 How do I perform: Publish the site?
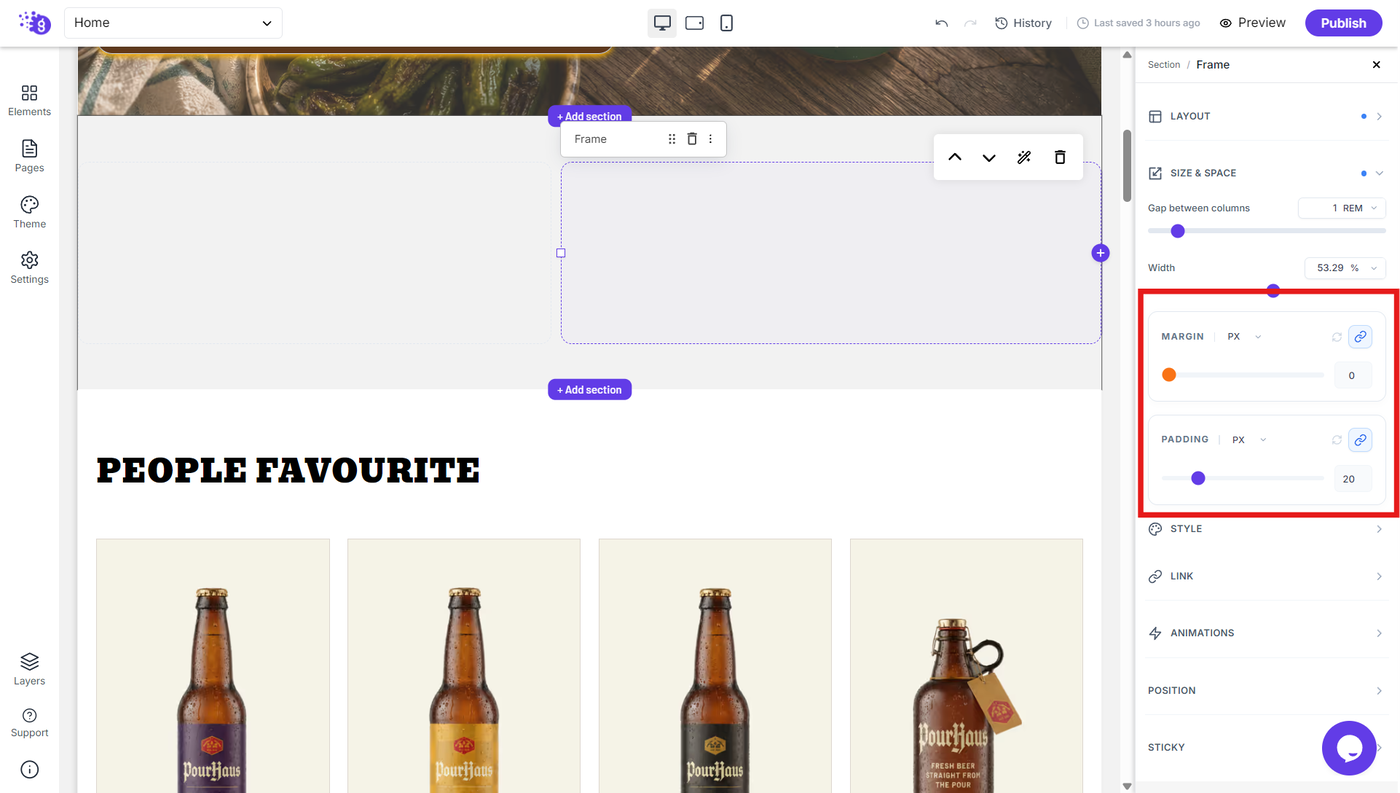click(1343, 23)
